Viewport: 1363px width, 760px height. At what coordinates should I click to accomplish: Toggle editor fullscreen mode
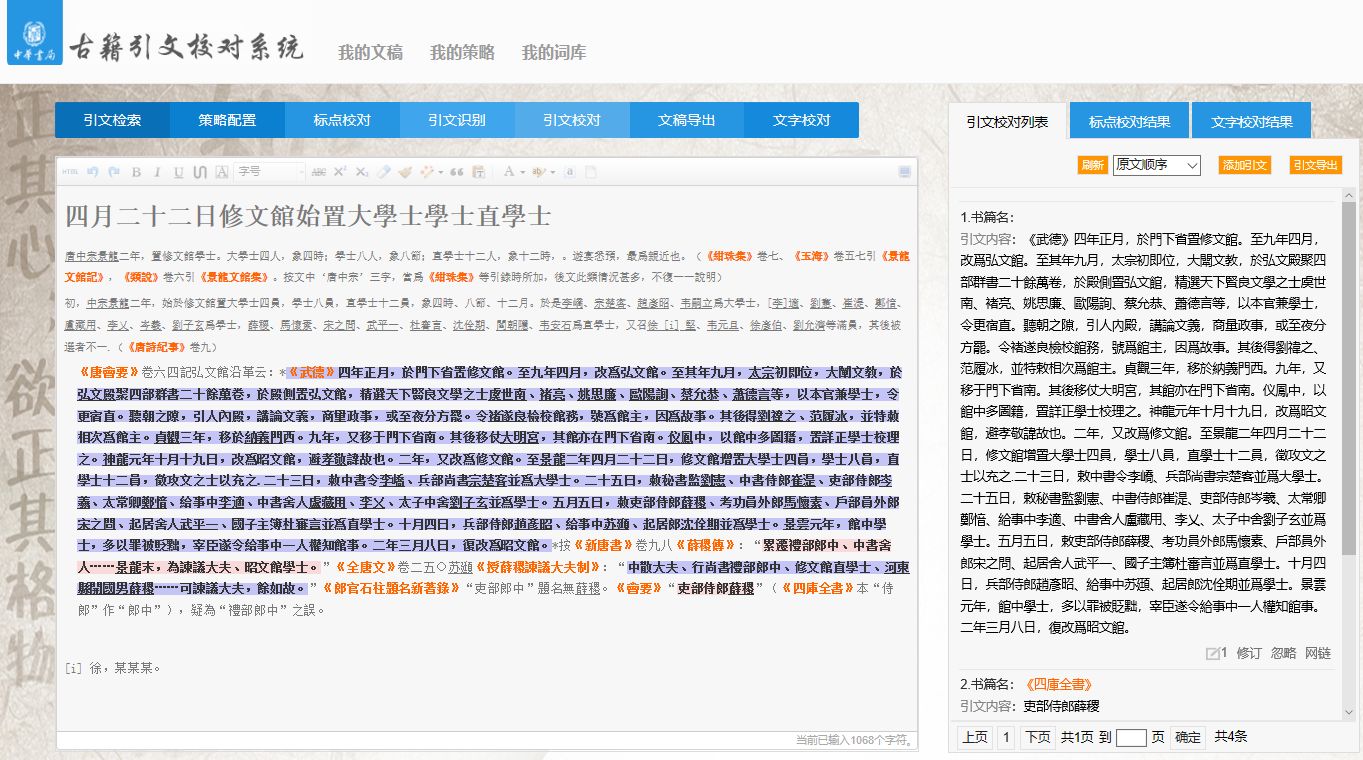[905, 172]
